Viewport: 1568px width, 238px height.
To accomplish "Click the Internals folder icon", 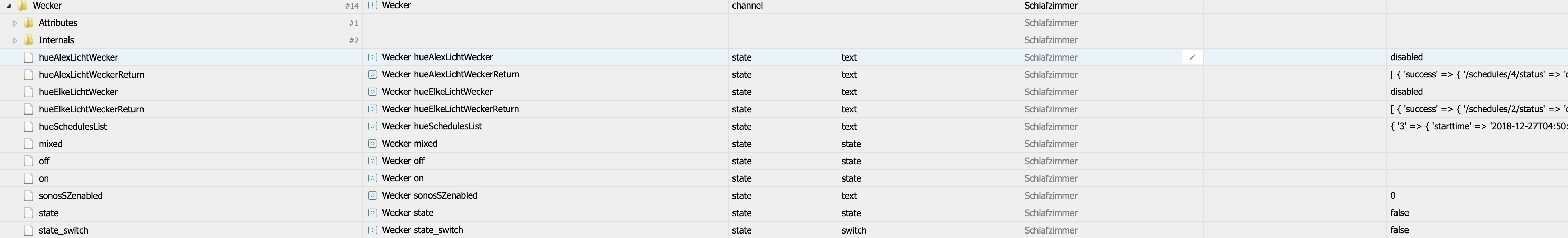I will click(x=28, y=40).
